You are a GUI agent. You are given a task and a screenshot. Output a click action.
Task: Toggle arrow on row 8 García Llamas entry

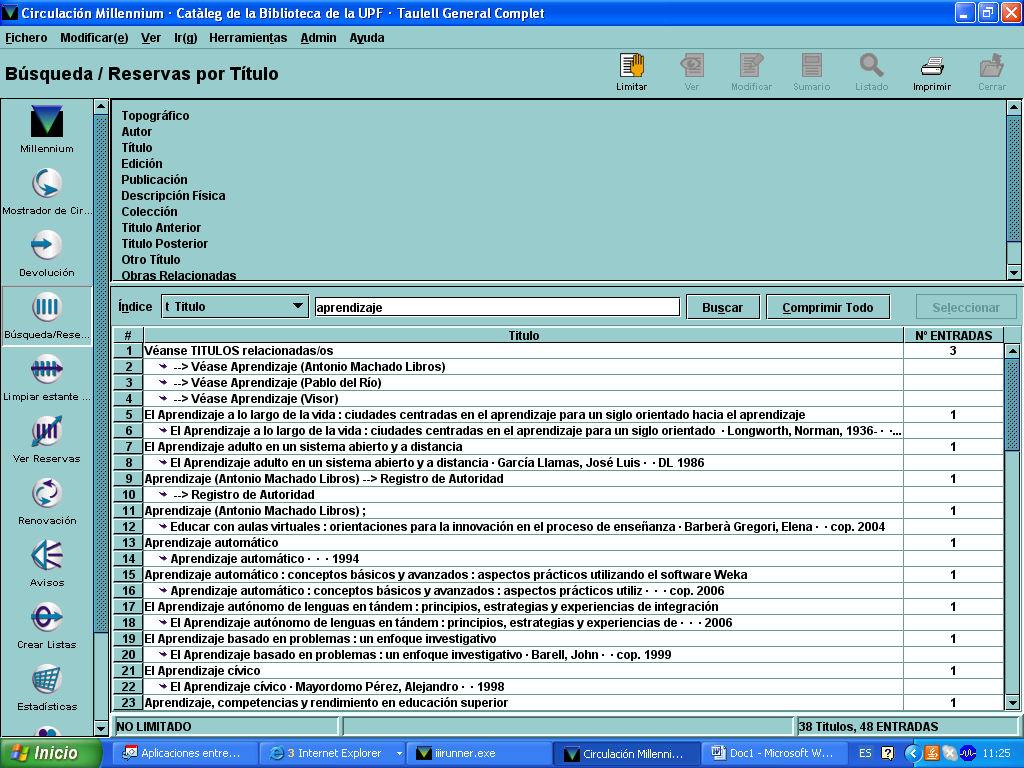(x=163, y=462)
